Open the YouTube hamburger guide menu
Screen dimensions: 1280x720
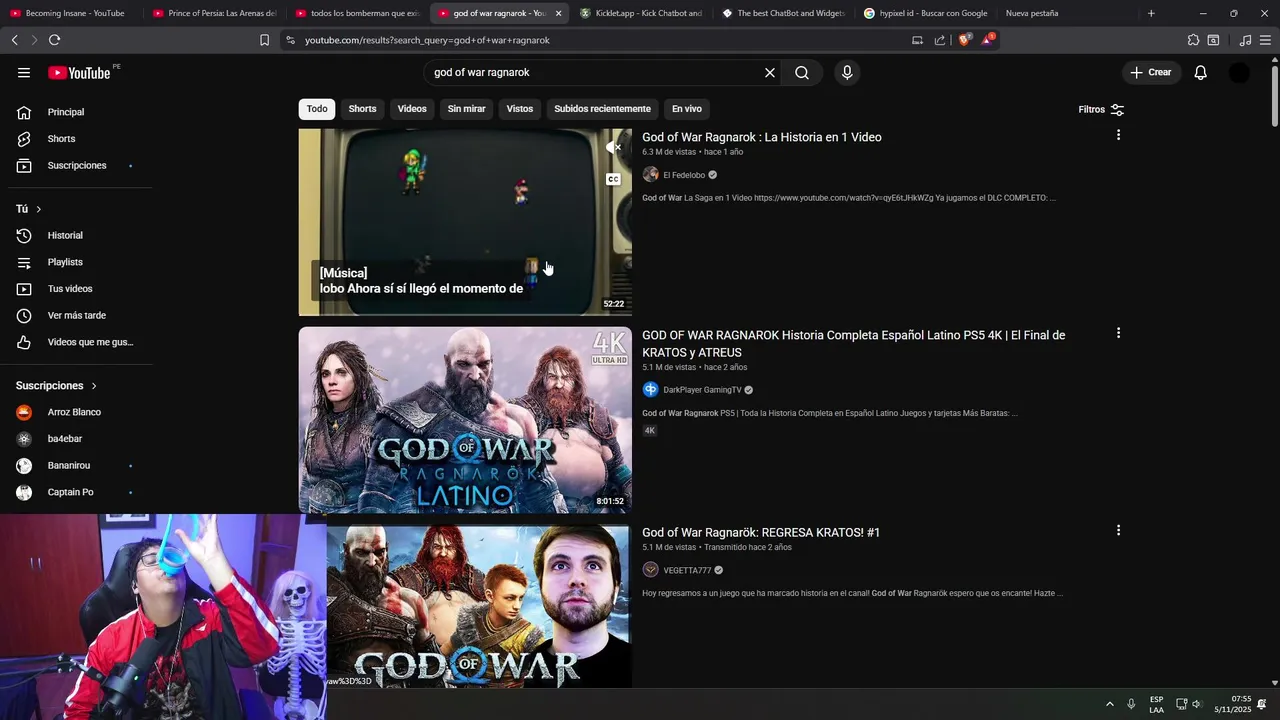point(24,72)
